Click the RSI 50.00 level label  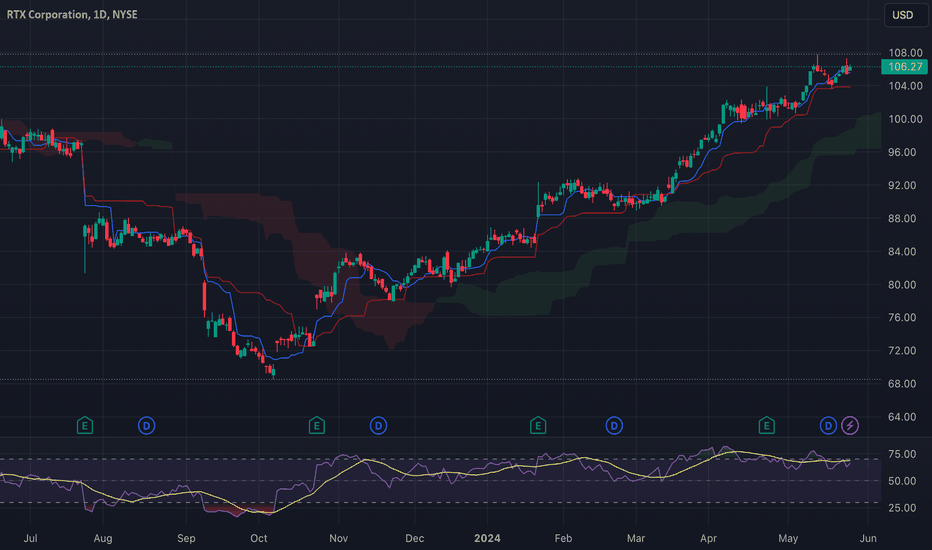click(x=902, y=481)
